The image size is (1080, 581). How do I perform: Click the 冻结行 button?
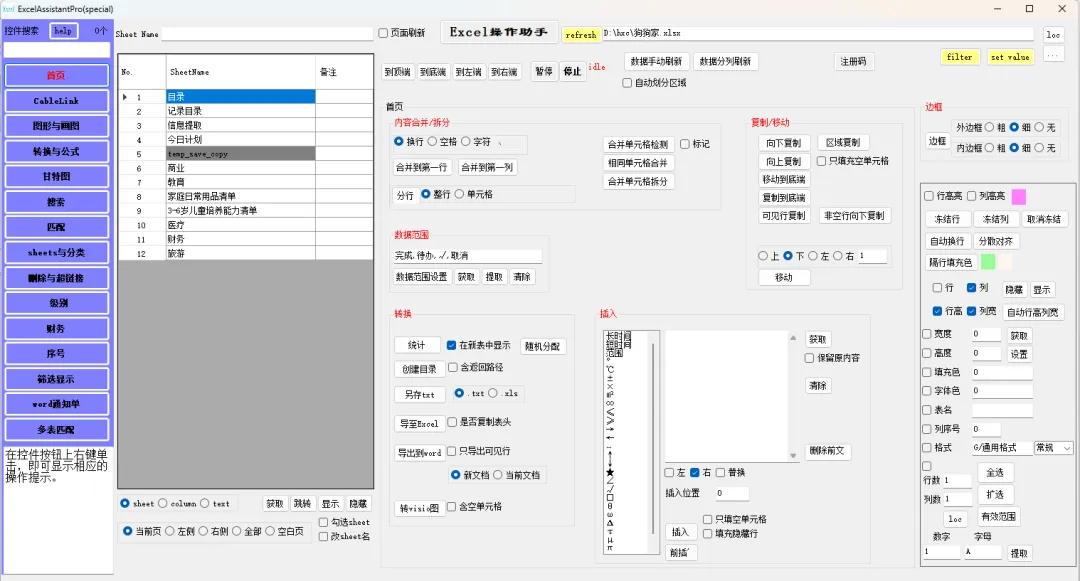947,219
